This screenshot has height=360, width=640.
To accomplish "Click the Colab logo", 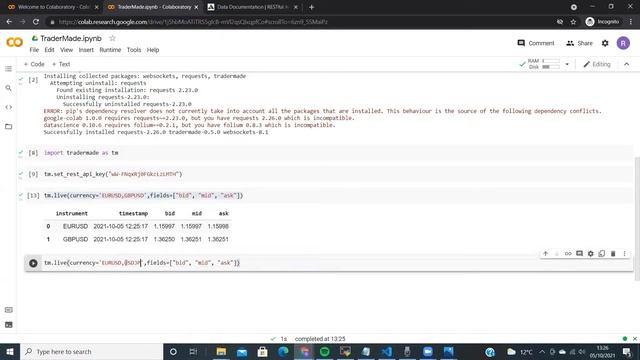I will [15, 42].
